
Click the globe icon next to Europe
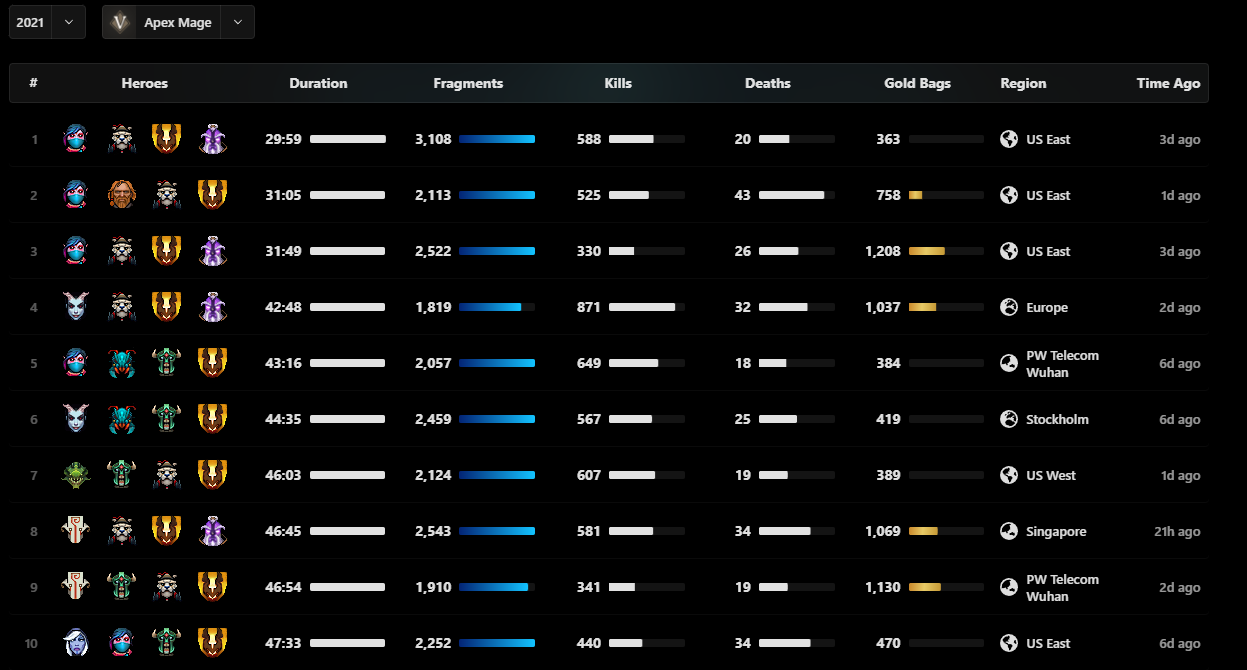(x=1009, y=307)
